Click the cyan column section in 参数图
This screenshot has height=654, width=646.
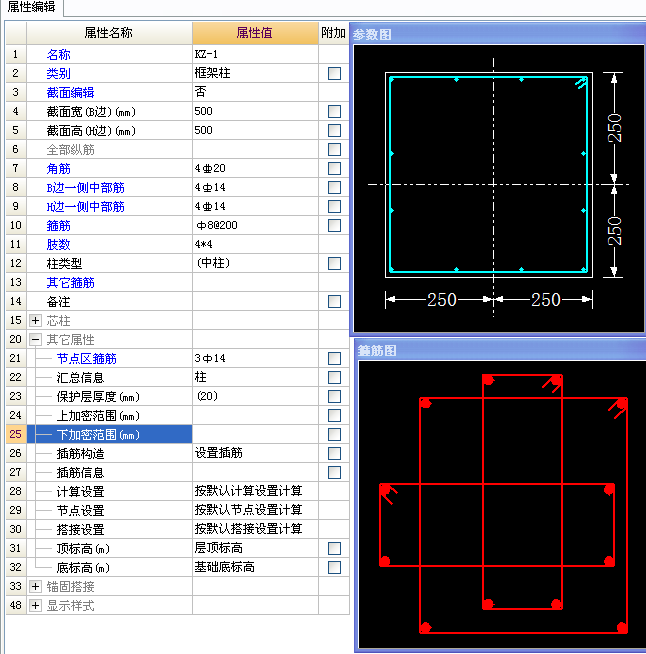click(x=489, y=174)
